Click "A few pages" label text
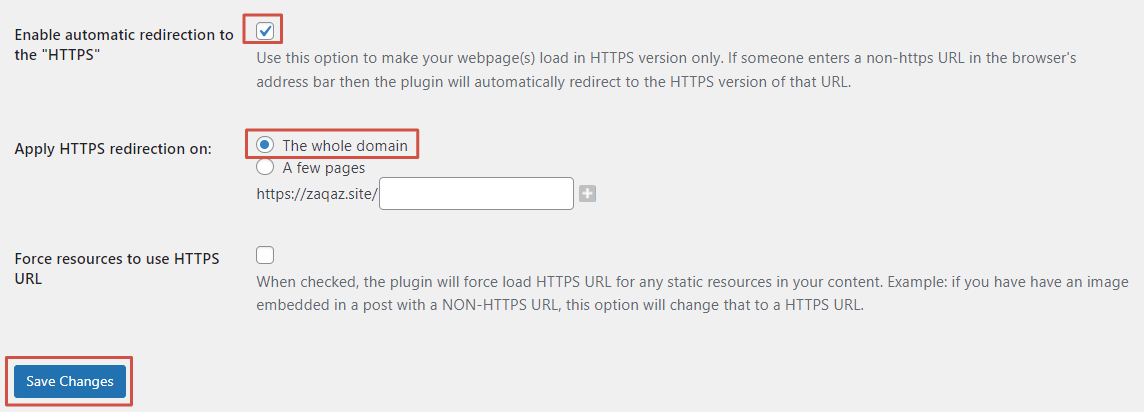This screenshot has width=1144, height=412. (324, 168)
